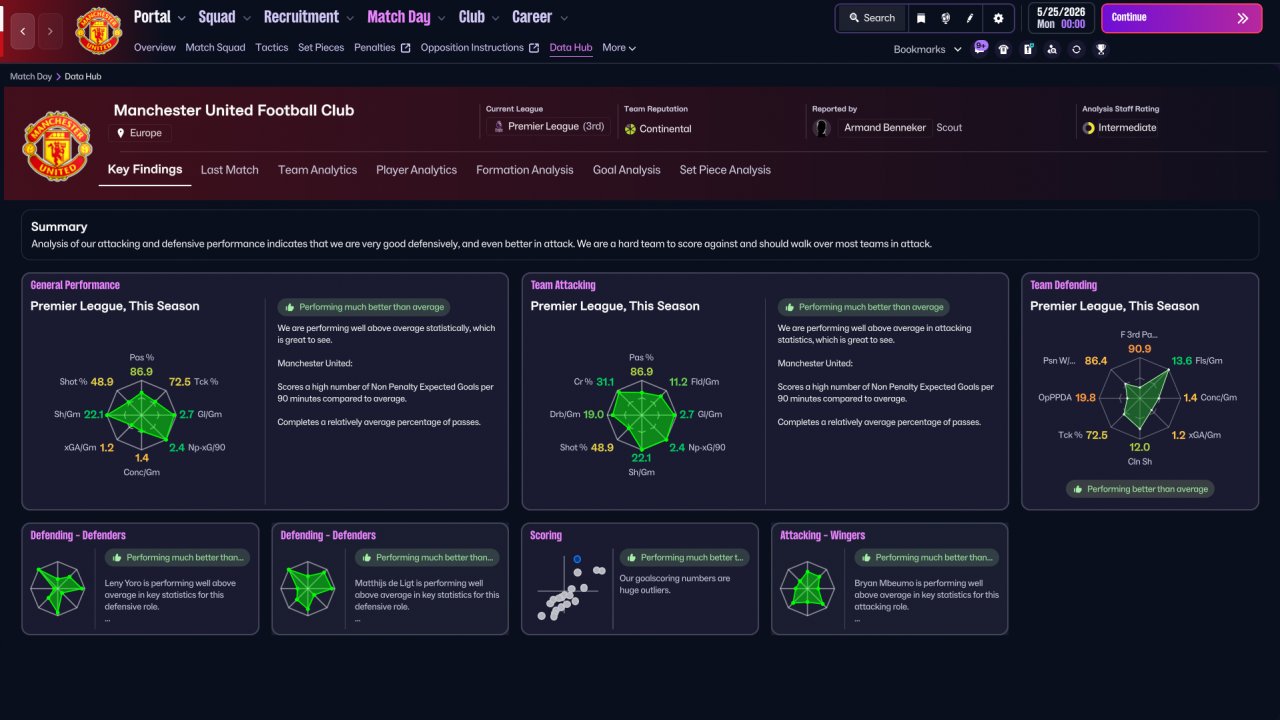Open the scouting player search shortcut icon
The image size is (1280, 720).
[x=1052, y=49]
